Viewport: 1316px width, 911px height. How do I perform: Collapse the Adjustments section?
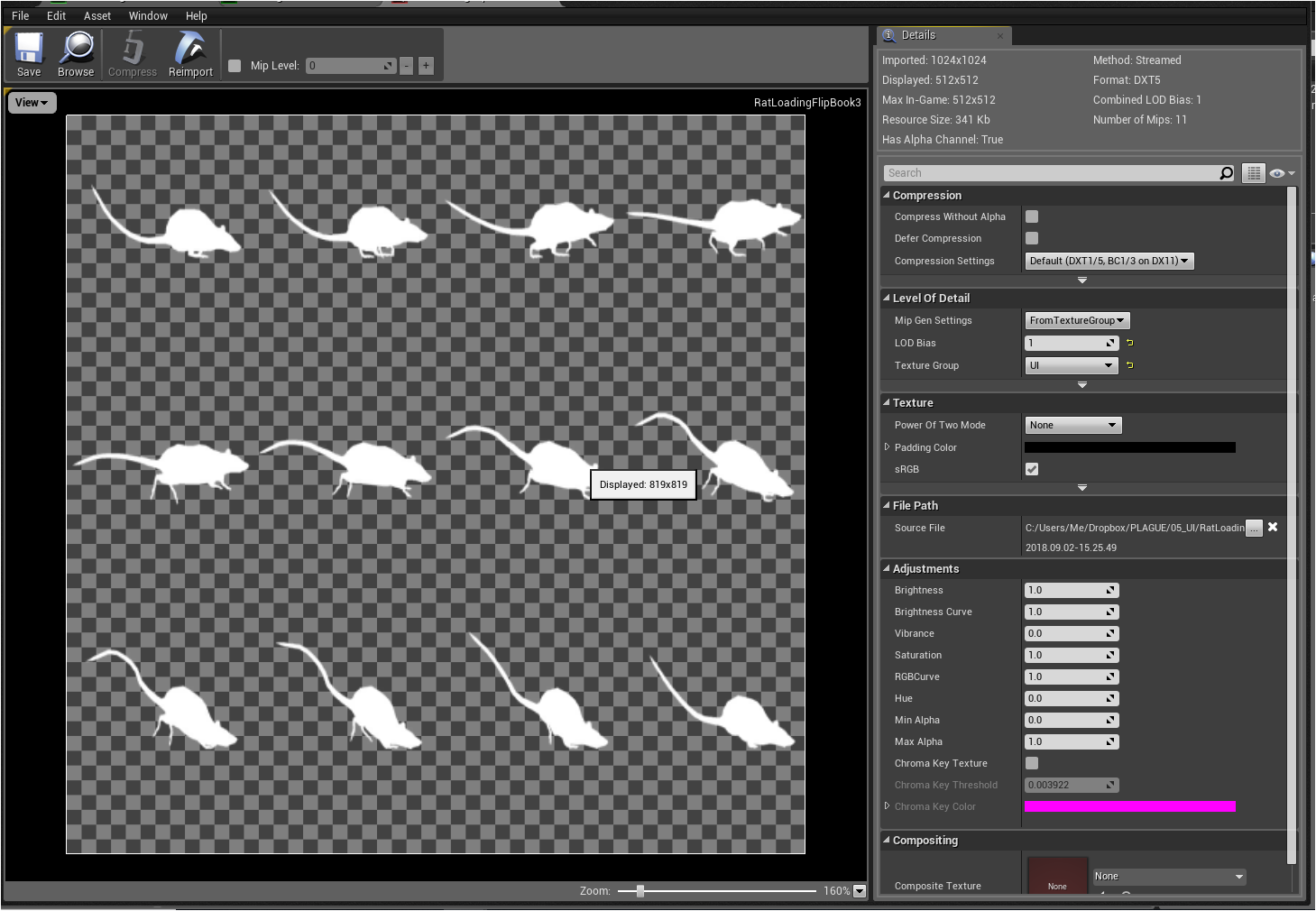pyautogui.click(x=887, y=568)
